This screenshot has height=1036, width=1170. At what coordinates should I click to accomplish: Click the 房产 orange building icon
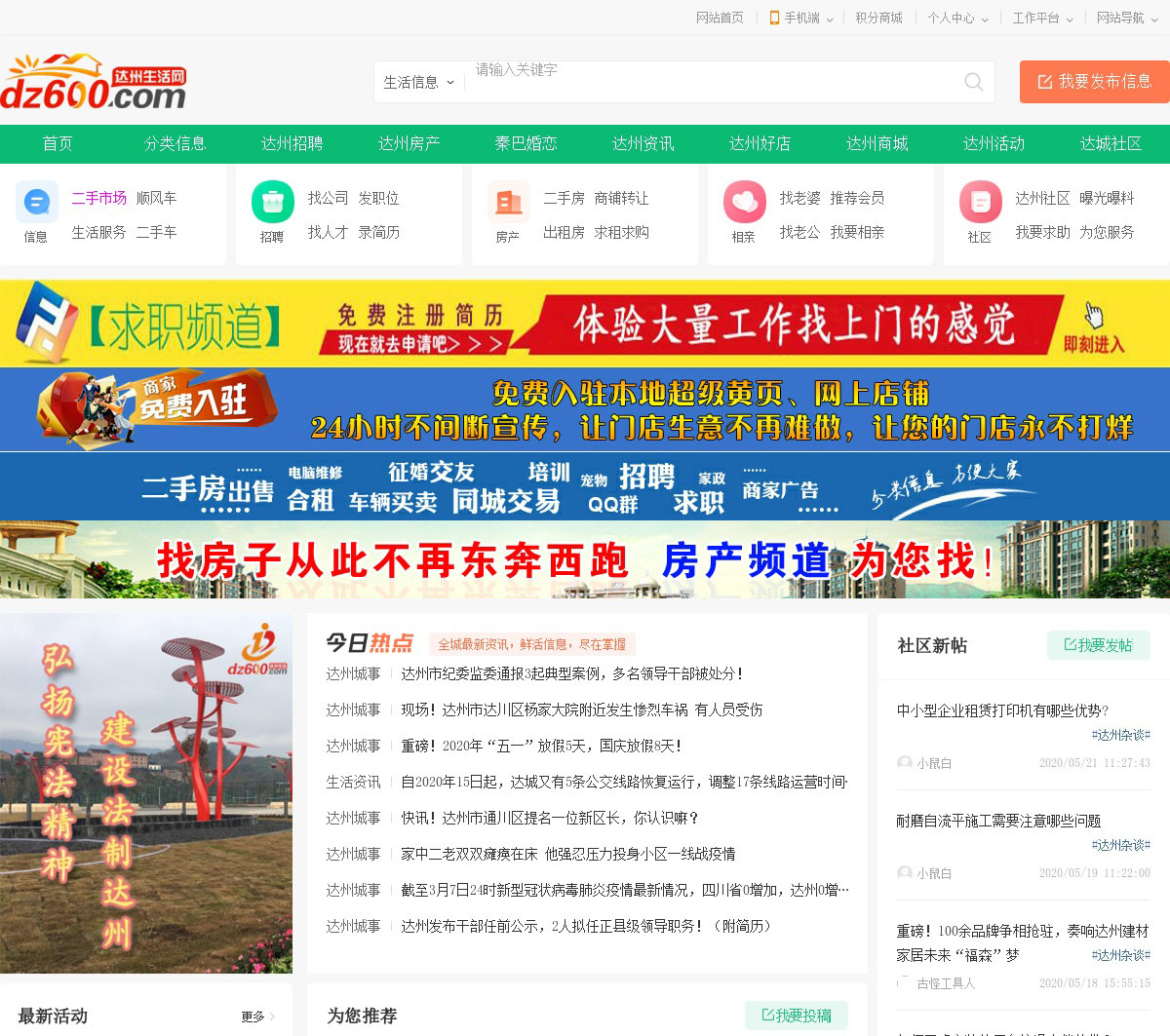point(509,203)
